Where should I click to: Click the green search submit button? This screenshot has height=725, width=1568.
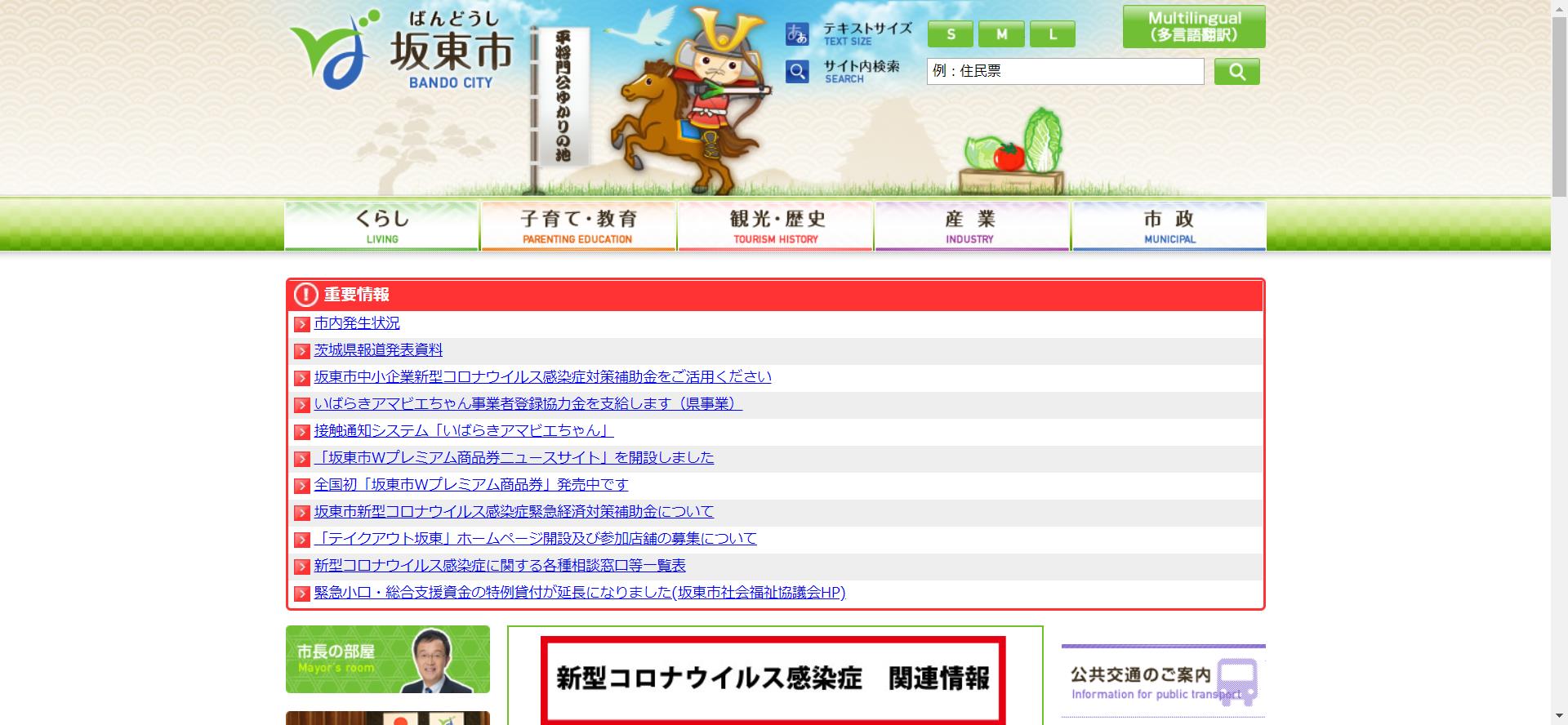[x=1236, y=72]
